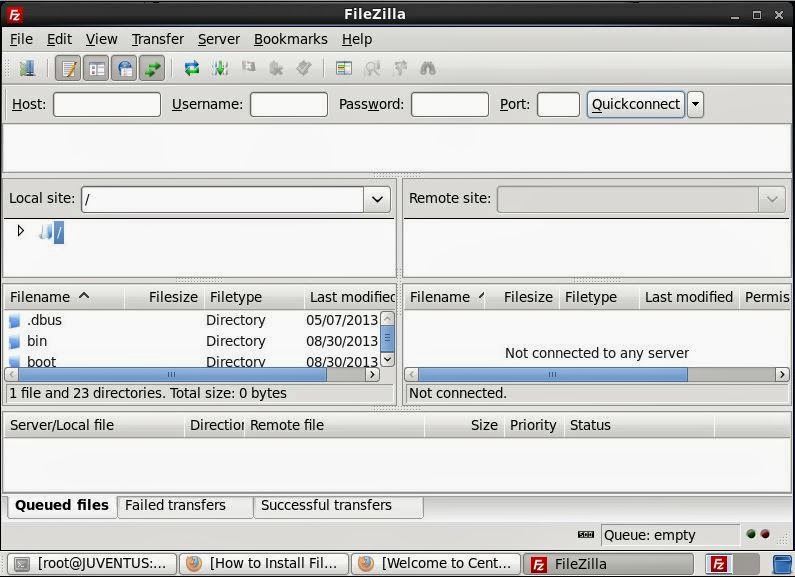The width and height of the screenshot is (795, 577).
Task: Click local list horizontal scroll right arrow
Action: coord(372,375)
